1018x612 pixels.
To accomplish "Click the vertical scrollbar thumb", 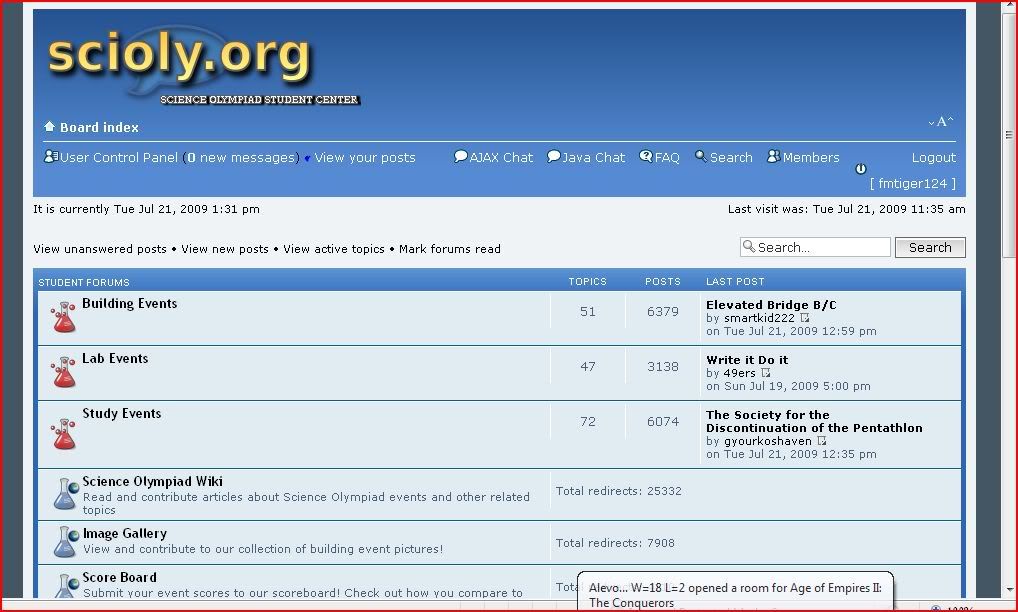I will (x=1008, y=134).
